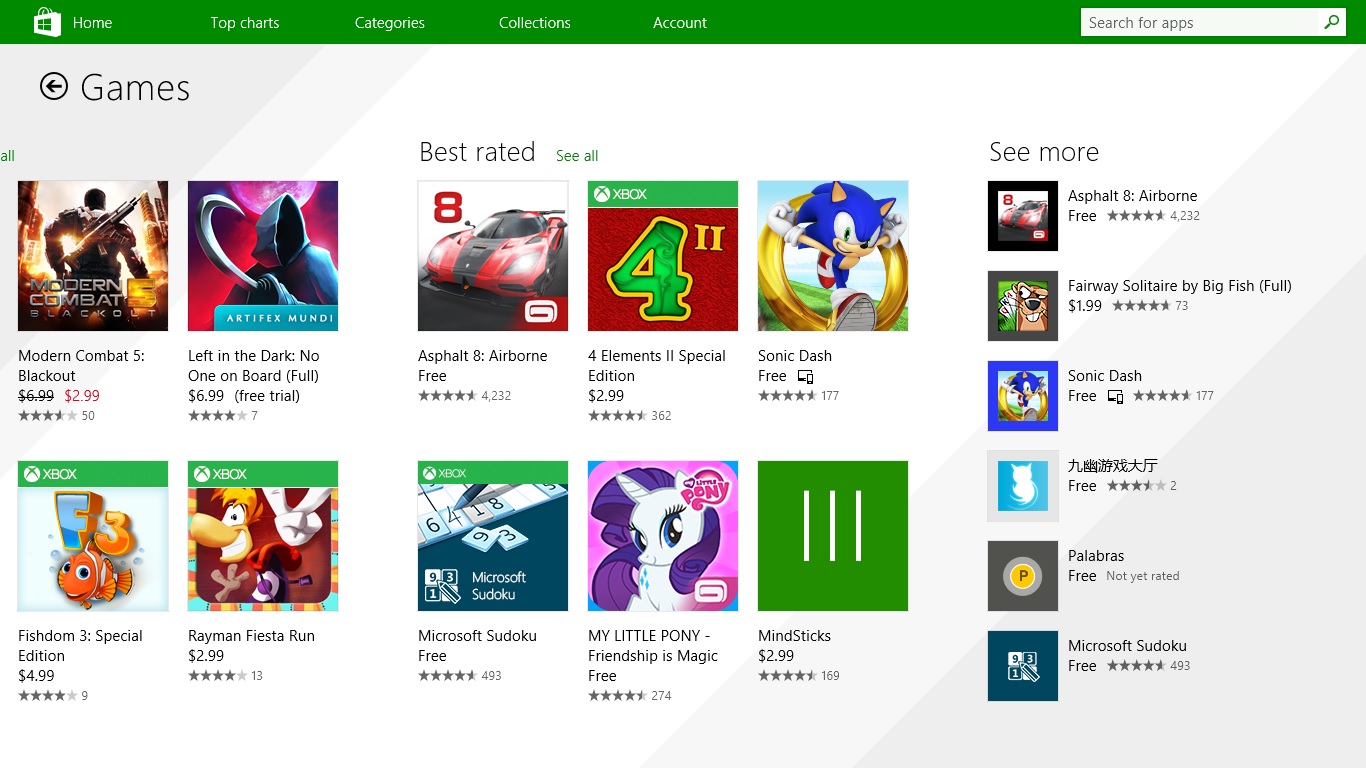Screen dimensions: 1366x768
Task: Open 4 Elements II Special Edition tile
Action: click(663, 256)
